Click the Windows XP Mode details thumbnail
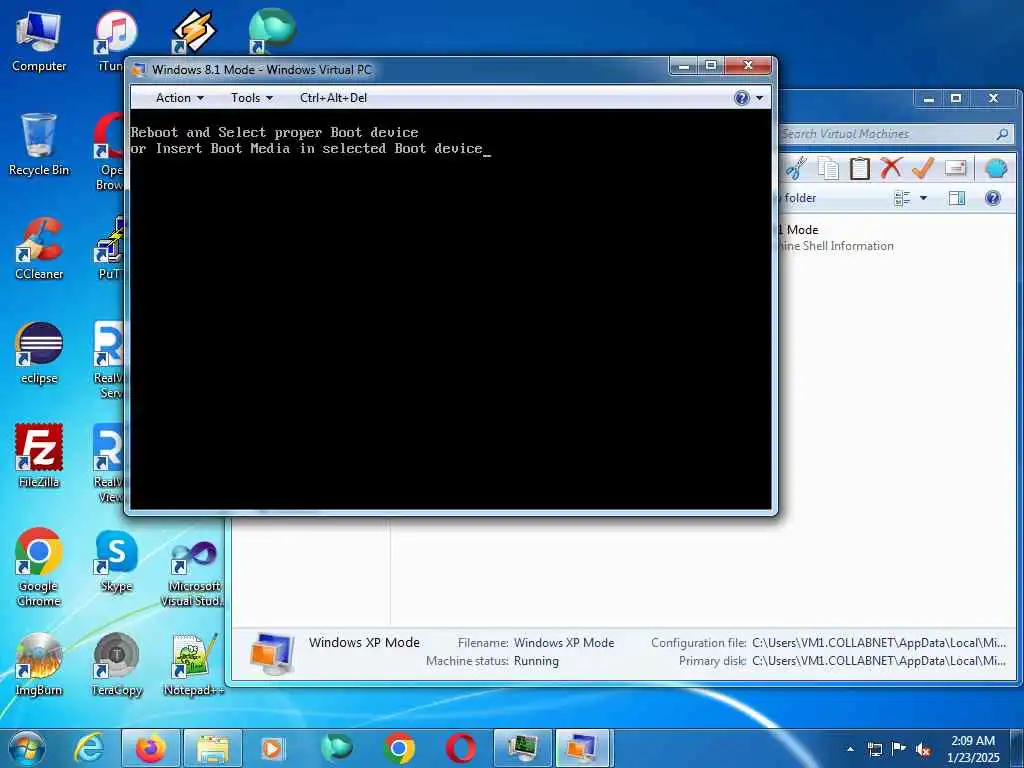The height and width of the screenshot is (768, 1024). coord(272,653)
